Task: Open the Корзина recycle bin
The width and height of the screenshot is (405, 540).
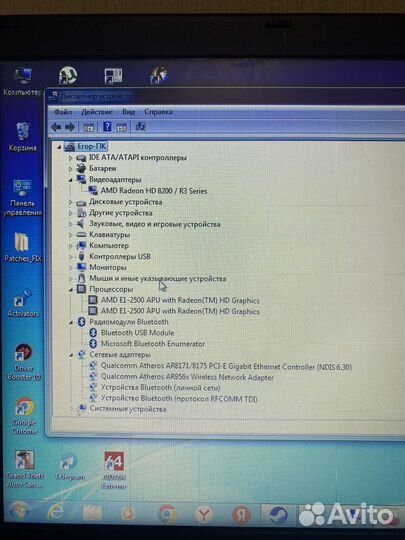Action: click(x=23, y=136)
